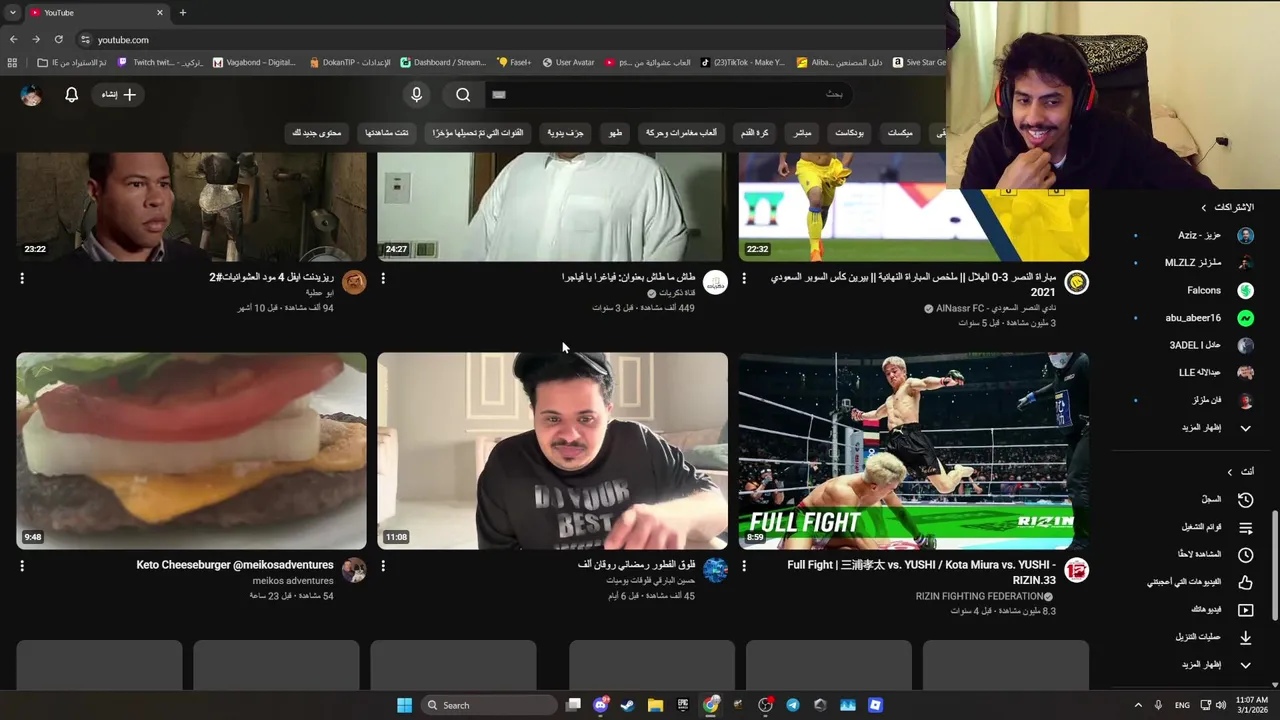This screenshot has width=1280, height=720.
Task: Open options menu for Resident Evil 4 mod video
Action: (22, 278)
